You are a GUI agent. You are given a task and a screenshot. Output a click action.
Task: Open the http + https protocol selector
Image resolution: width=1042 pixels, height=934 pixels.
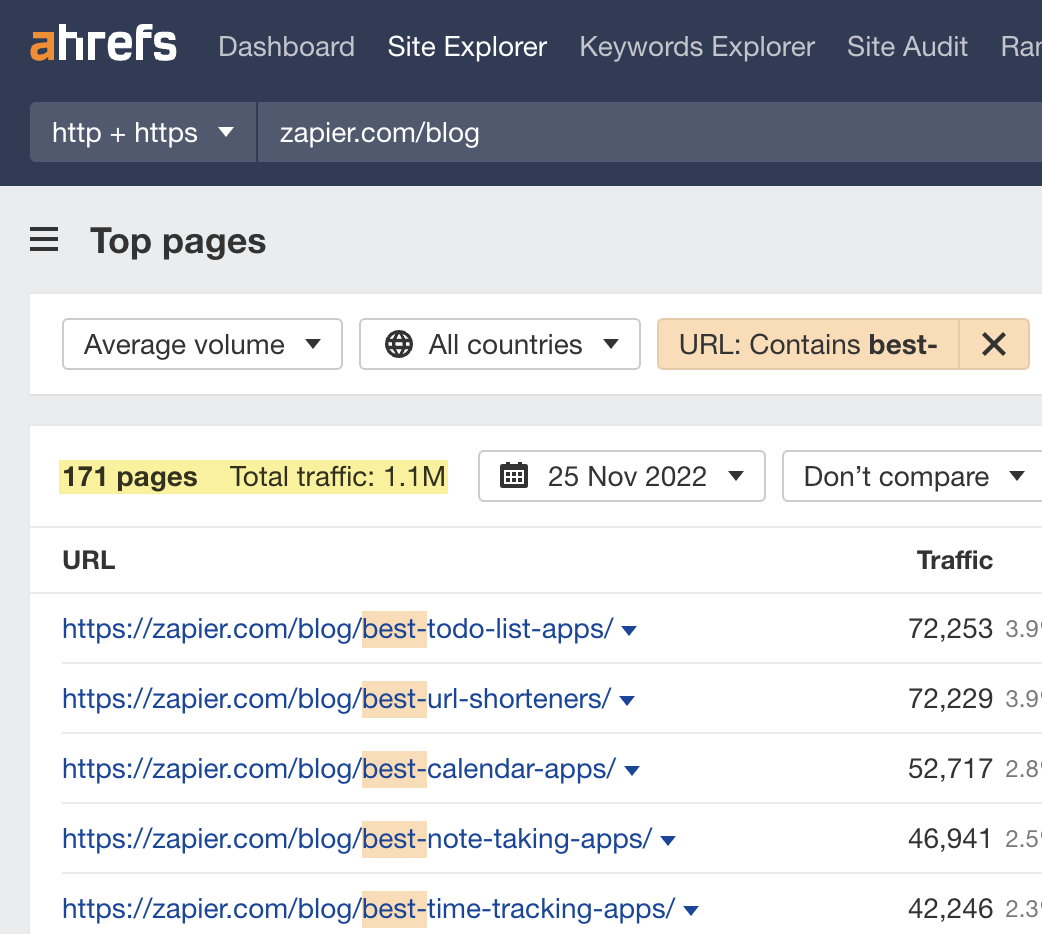point(142,132)
